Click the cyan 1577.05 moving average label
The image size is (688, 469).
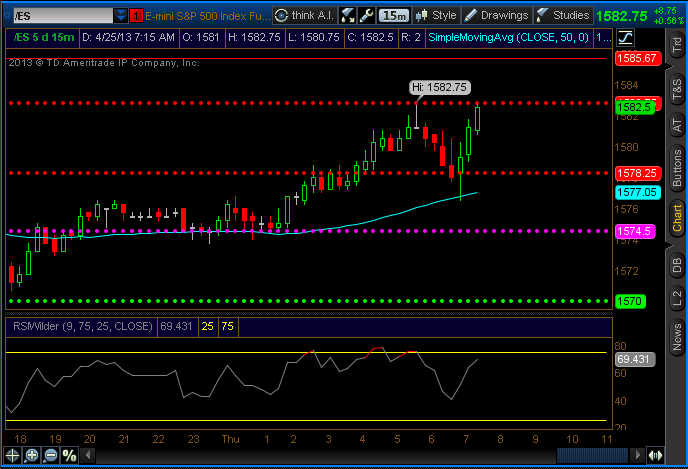pyautogui.click(x=638, y=192)
